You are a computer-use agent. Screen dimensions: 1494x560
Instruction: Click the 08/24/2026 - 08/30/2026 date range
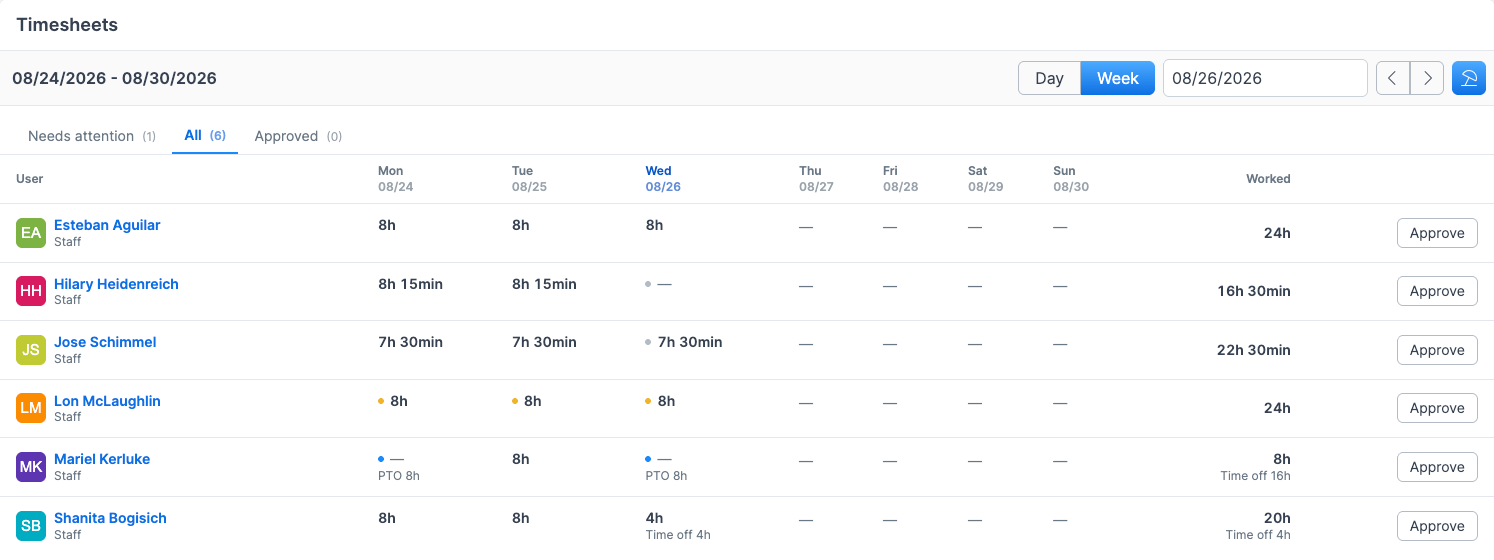point(115,78)
